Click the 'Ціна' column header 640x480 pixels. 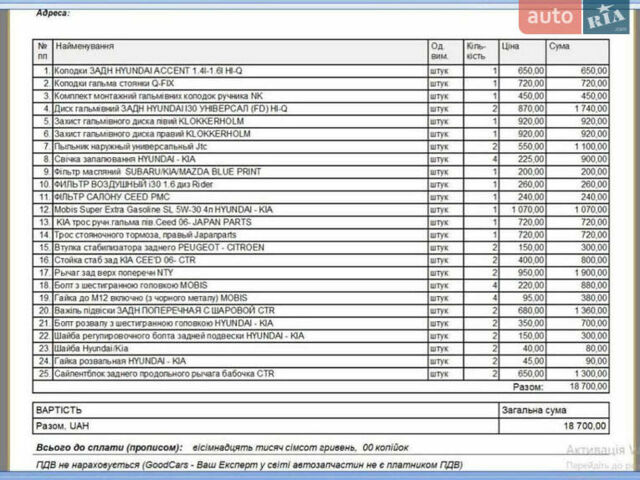pyautogui.click(x=510, y=47)
